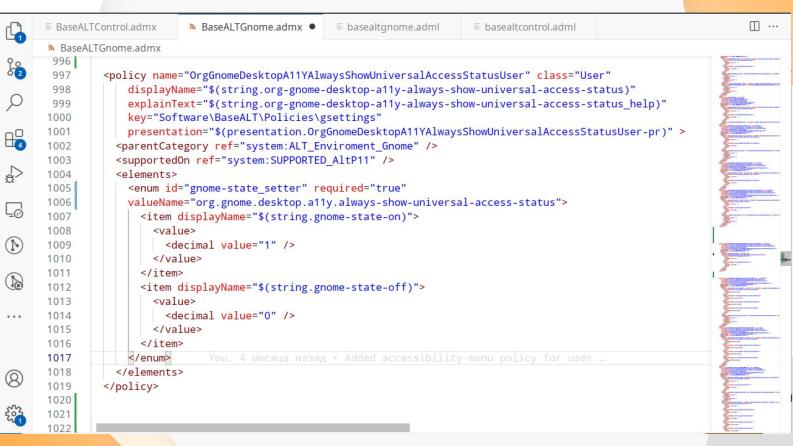Click the enum id="gnome-state_setter" line
Image resolution: width=793 pixels, height=446 pixels.
[x=267, y=189]
